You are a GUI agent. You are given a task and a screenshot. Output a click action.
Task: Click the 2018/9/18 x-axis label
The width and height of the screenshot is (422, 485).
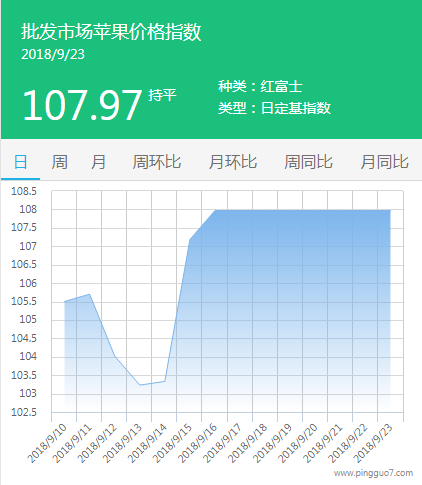[247, 443]
